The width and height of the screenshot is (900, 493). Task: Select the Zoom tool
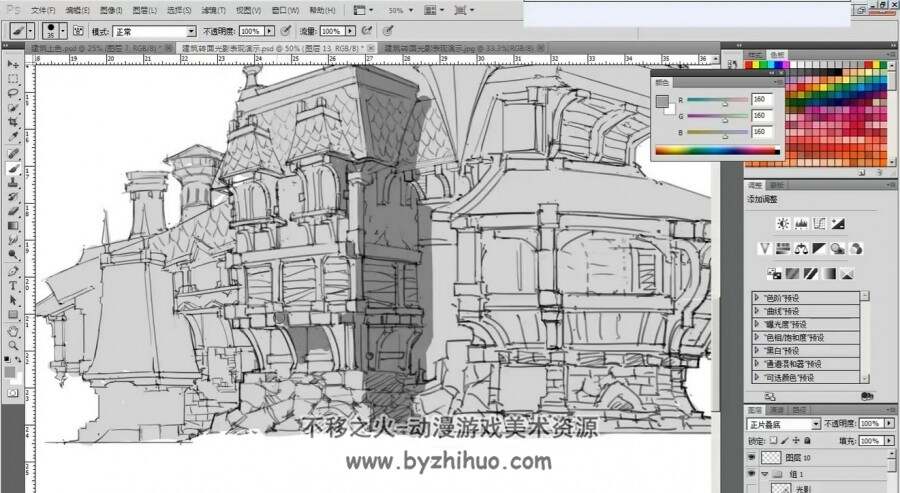pyautogui.click(x=13, y=346)
